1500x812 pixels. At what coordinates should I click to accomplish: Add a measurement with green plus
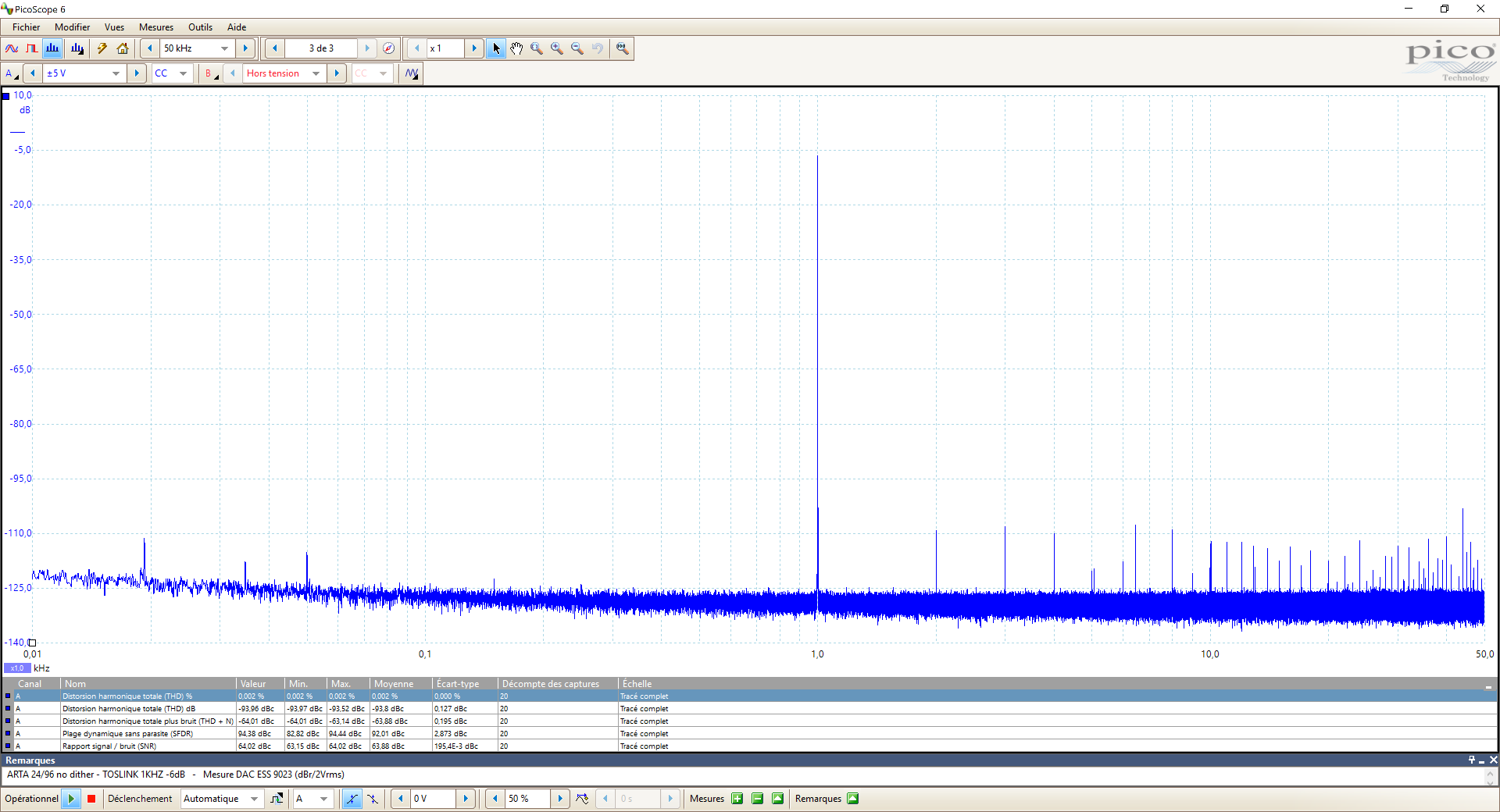pos(737,799)
